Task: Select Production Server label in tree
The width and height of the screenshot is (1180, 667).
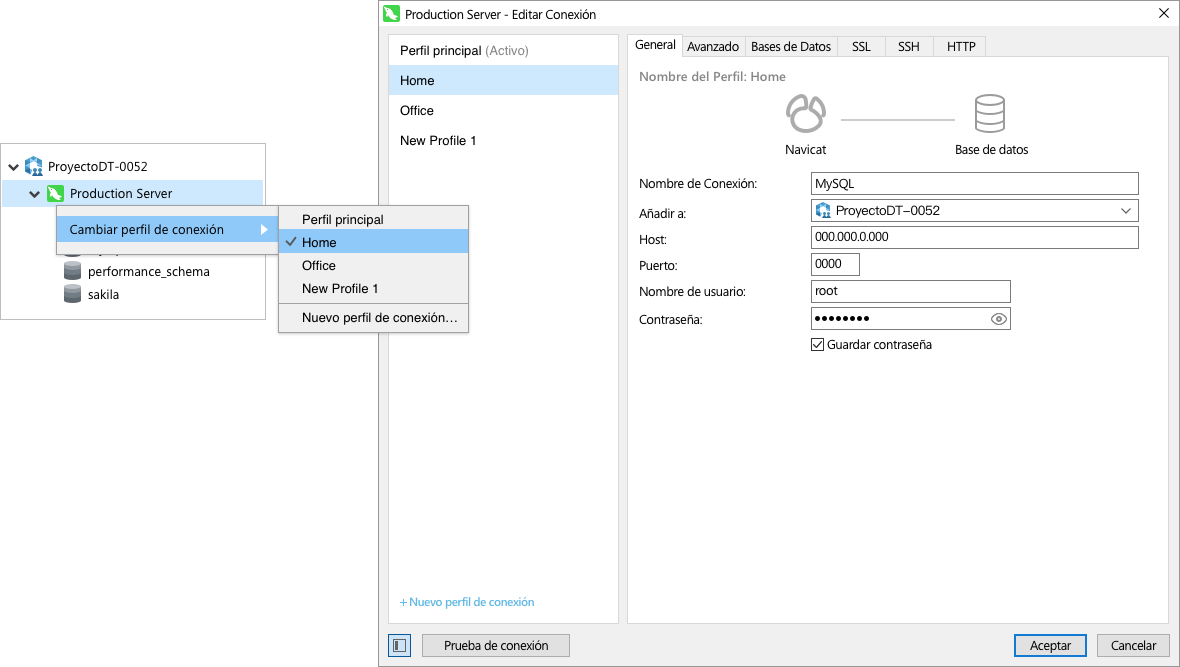Action: point(121,193)
